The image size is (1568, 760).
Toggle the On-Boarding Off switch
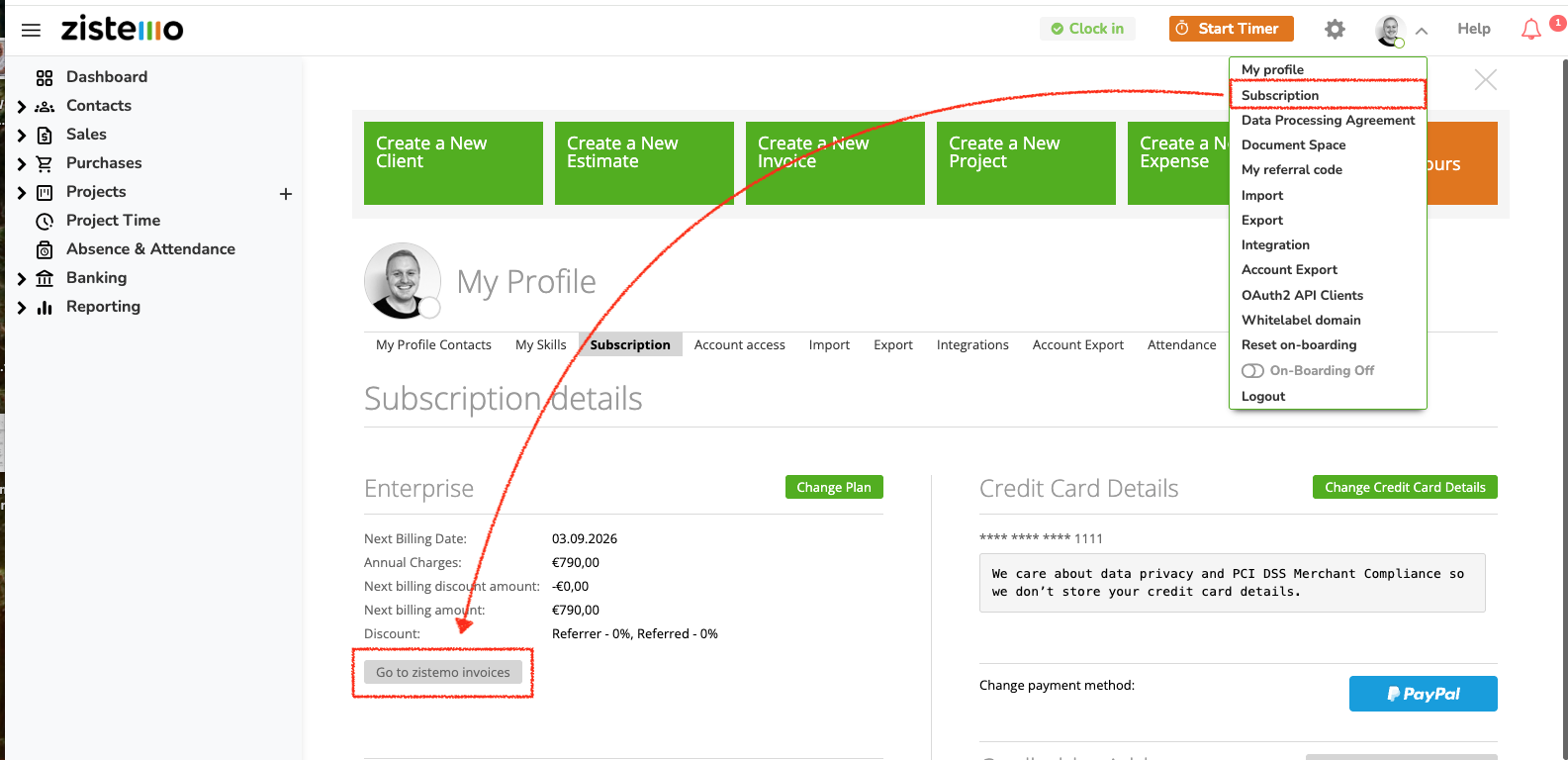(1252, 371)
